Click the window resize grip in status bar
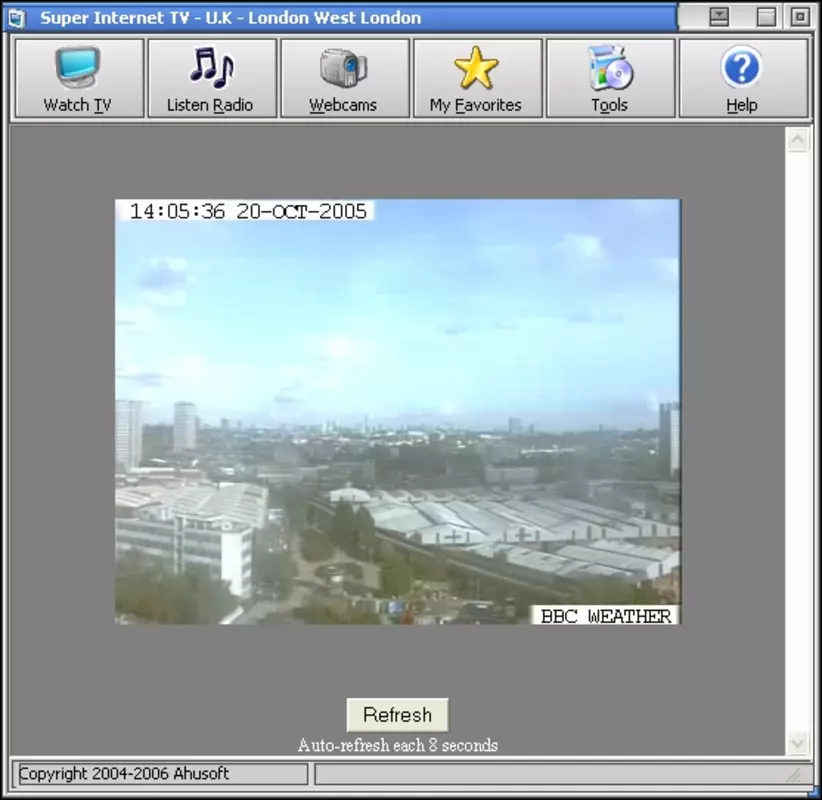Screen dimensions: 822x800 coord(796,776)
